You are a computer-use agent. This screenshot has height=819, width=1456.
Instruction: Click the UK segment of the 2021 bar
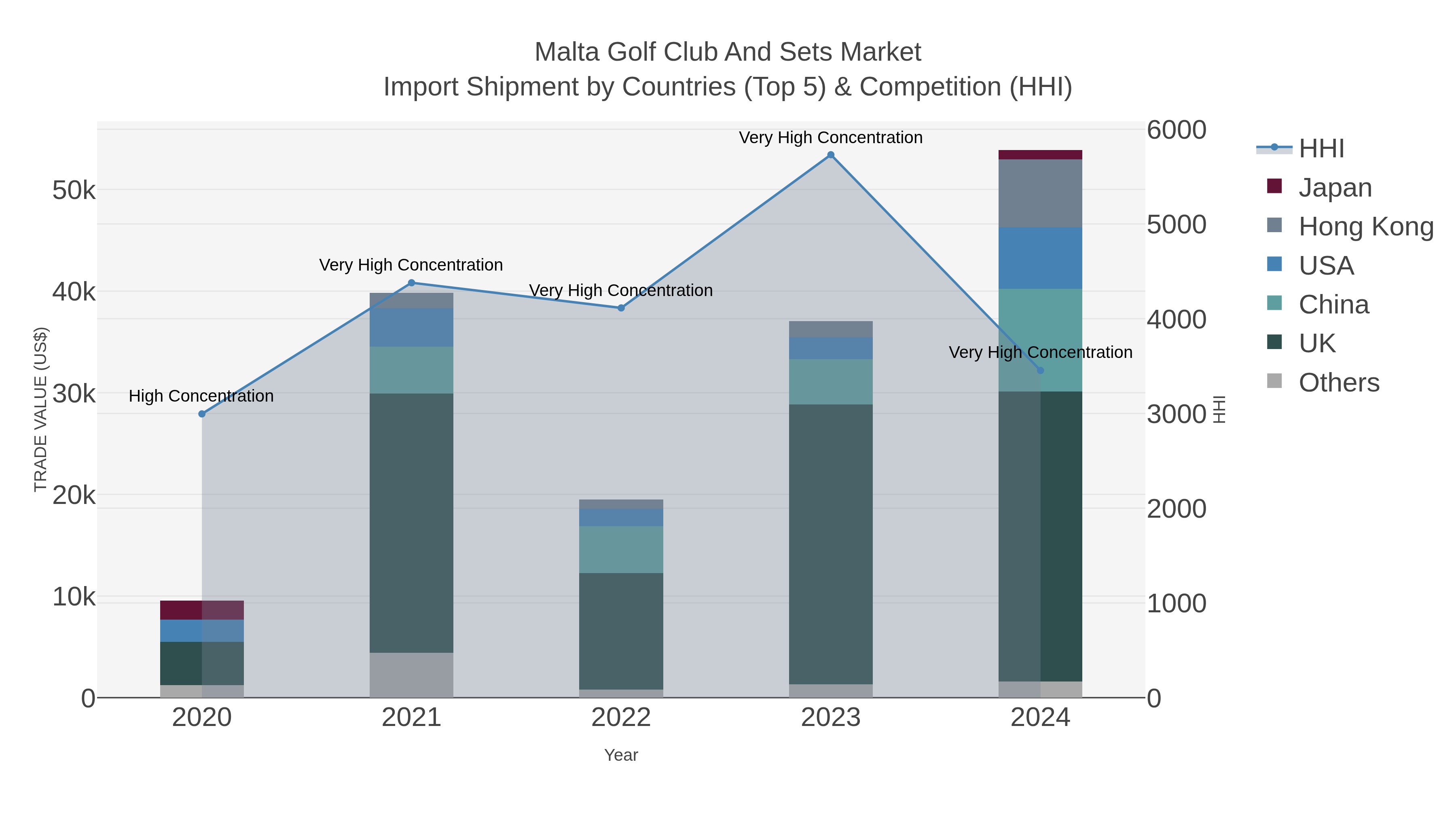[x=411, y=523]
